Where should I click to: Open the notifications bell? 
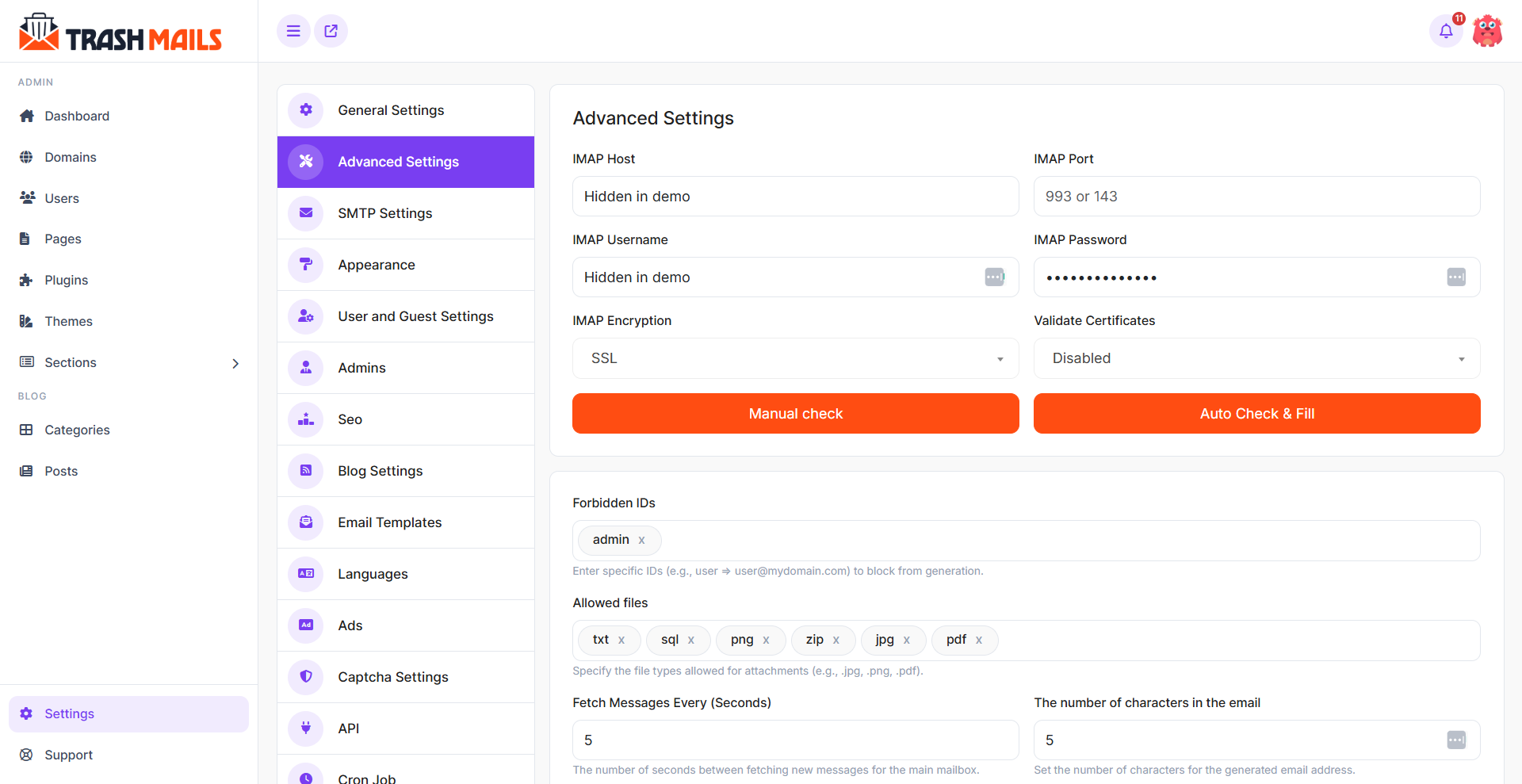pos(1446,31)
